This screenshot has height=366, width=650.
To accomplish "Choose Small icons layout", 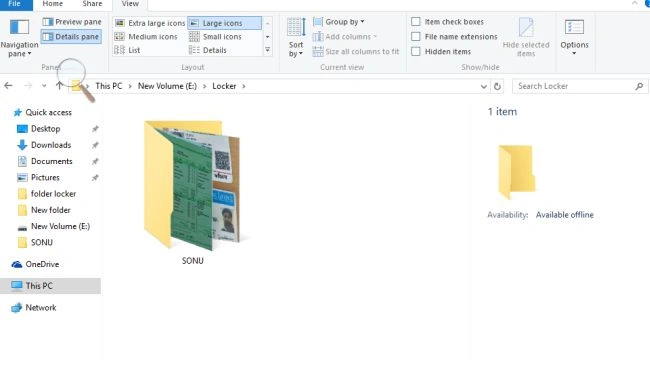I will (215, 36).
